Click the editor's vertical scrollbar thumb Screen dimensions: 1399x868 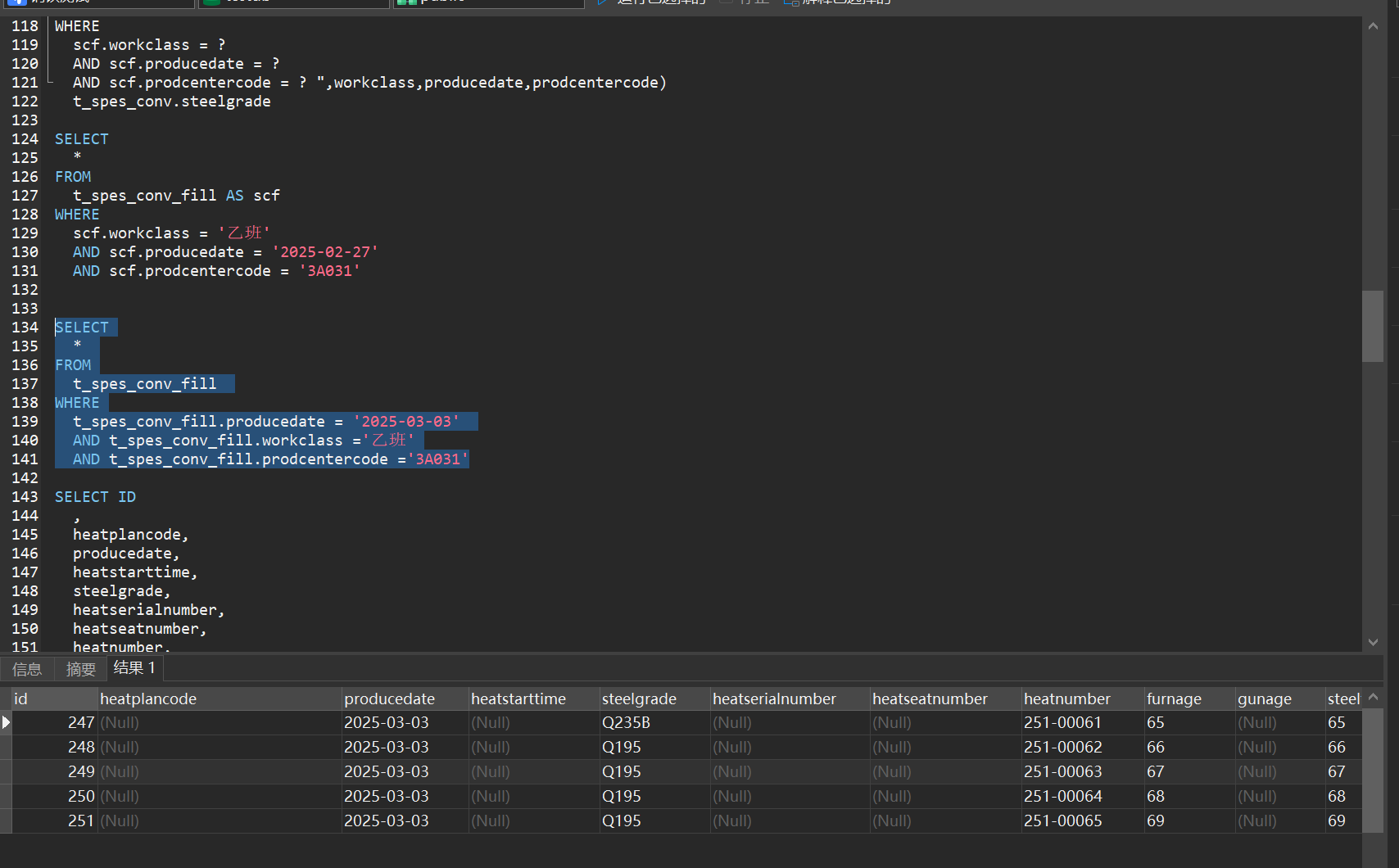pyautogui.click(x=1373, y=326)
